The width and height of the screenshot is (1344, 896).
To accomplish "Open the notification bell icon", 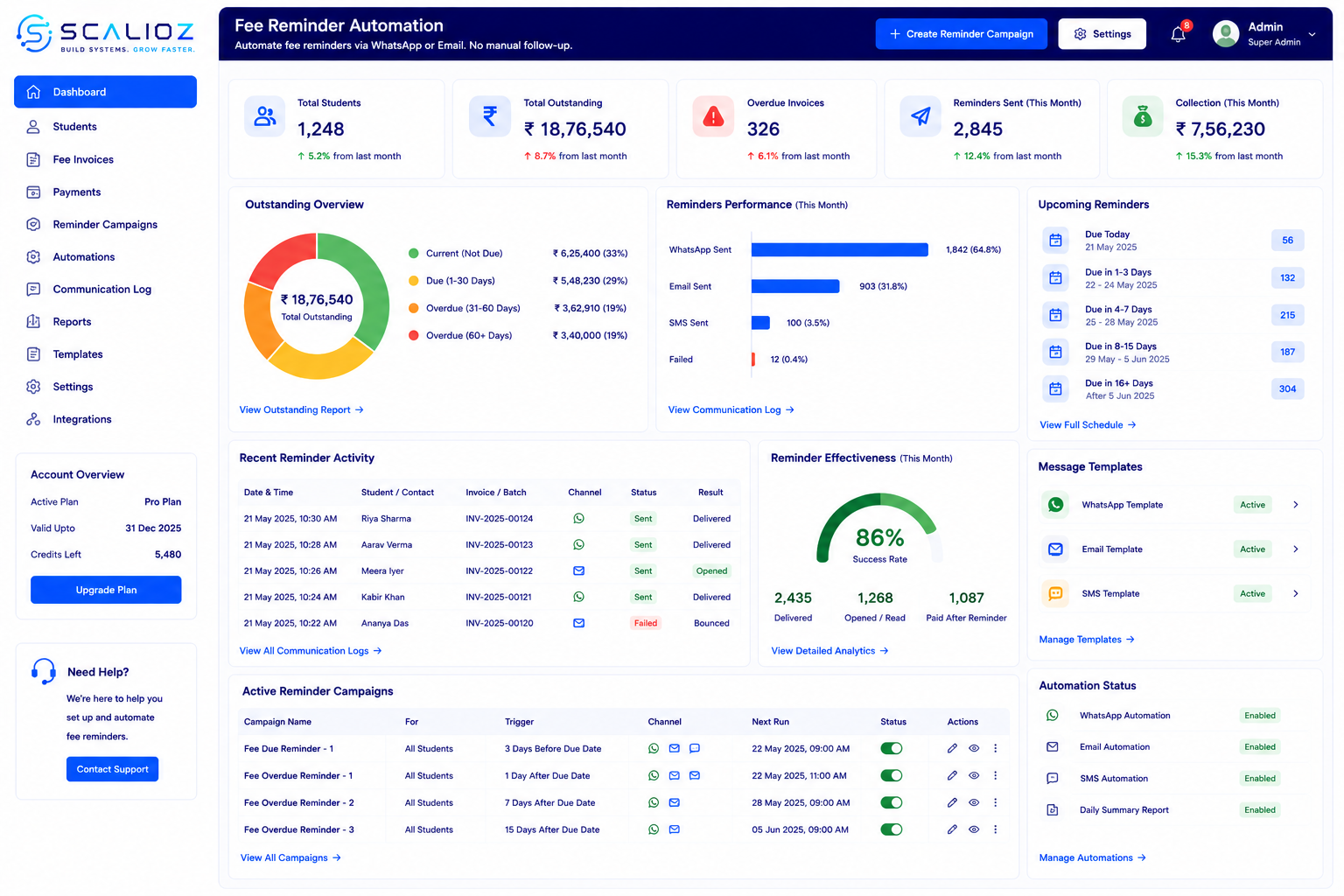I will [x=1179, y=34].
